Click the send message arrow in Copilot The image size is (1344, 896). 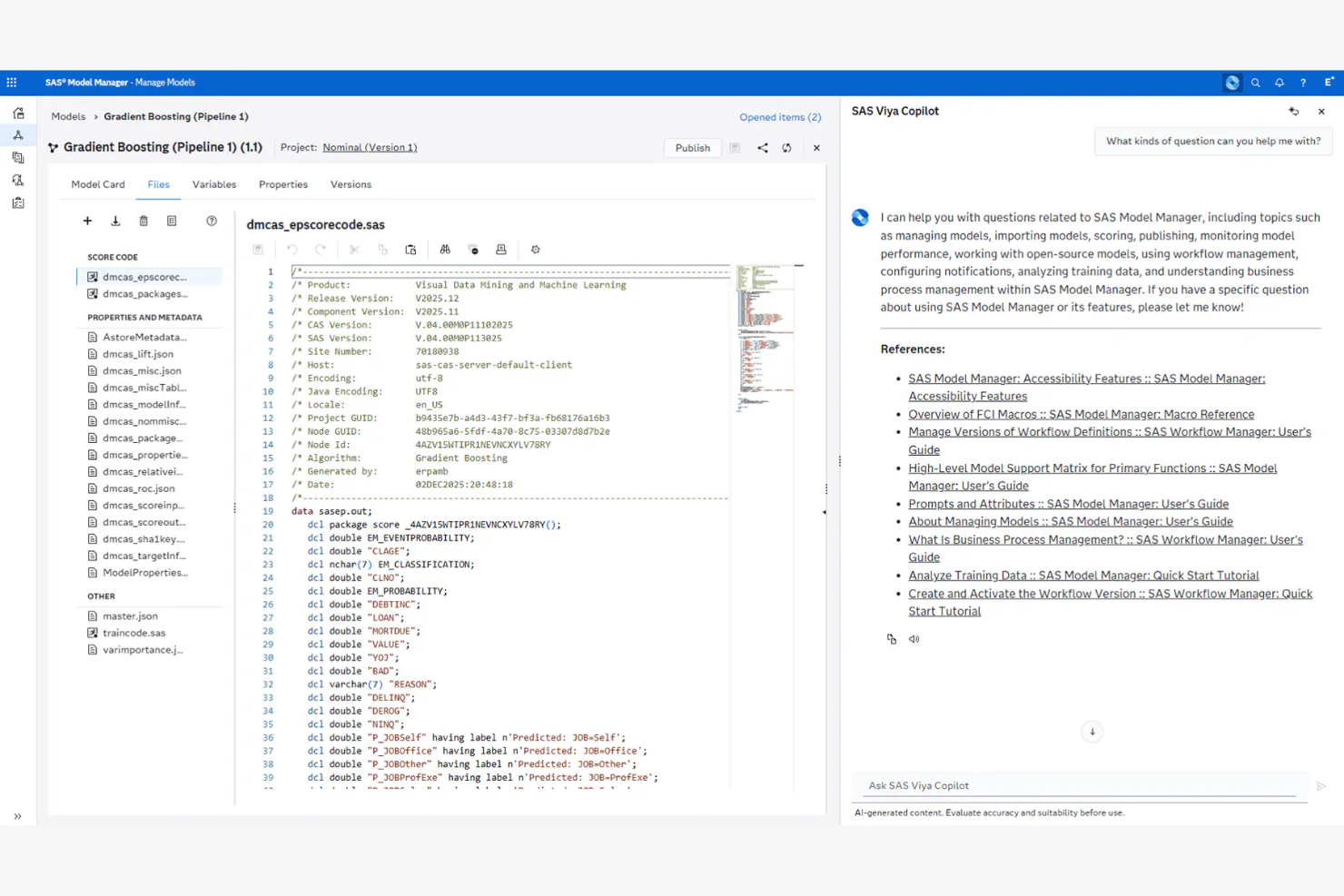[x=1321, y=786]
